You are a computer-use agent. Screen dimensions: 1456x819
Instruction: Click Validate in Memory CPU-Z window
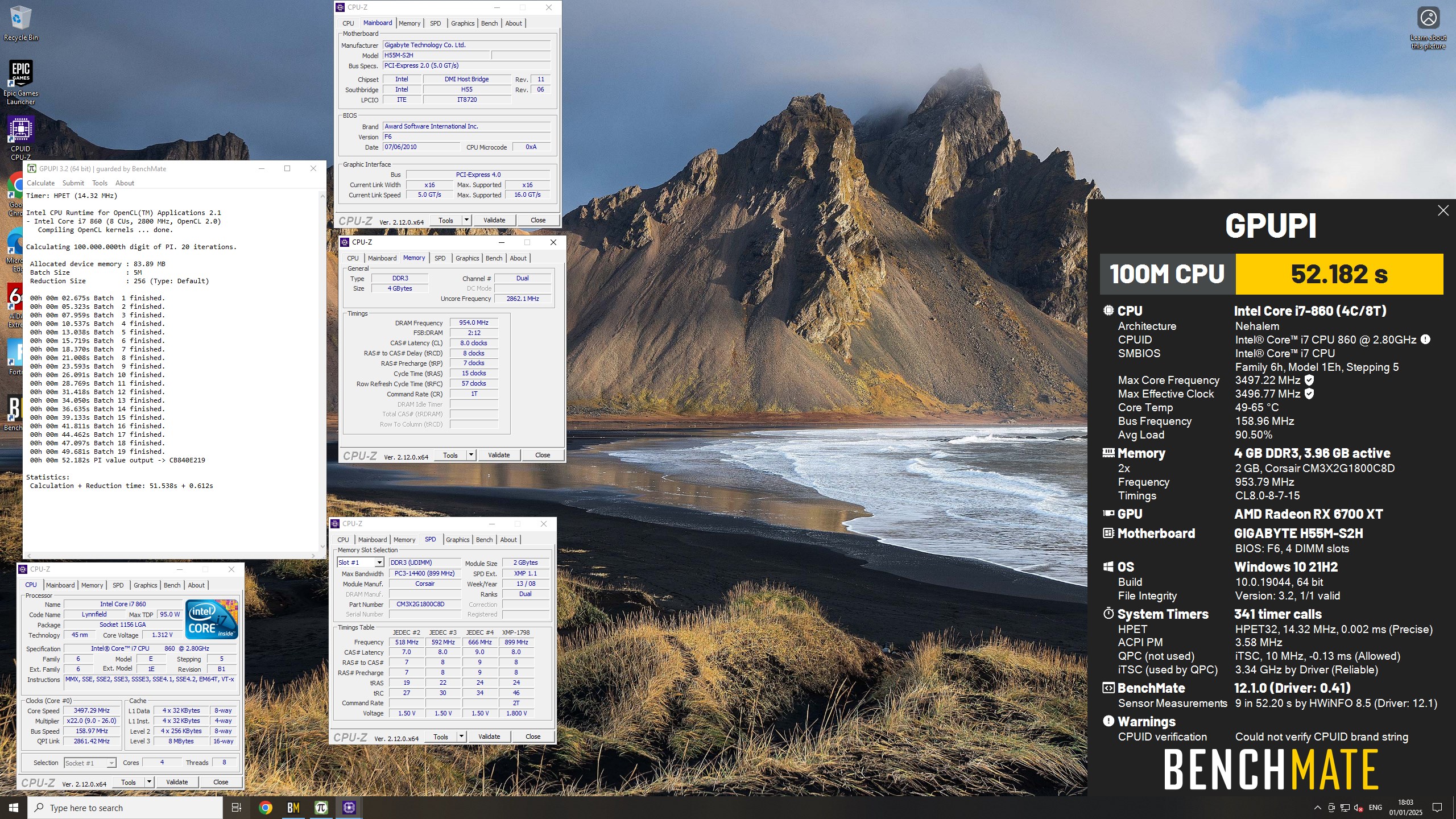pos(498,455)
